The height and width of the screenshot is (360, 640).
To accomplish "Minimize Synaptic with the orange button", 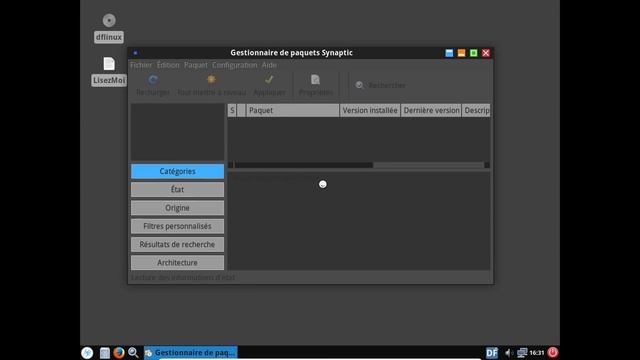I will click(x=461, y=53).
